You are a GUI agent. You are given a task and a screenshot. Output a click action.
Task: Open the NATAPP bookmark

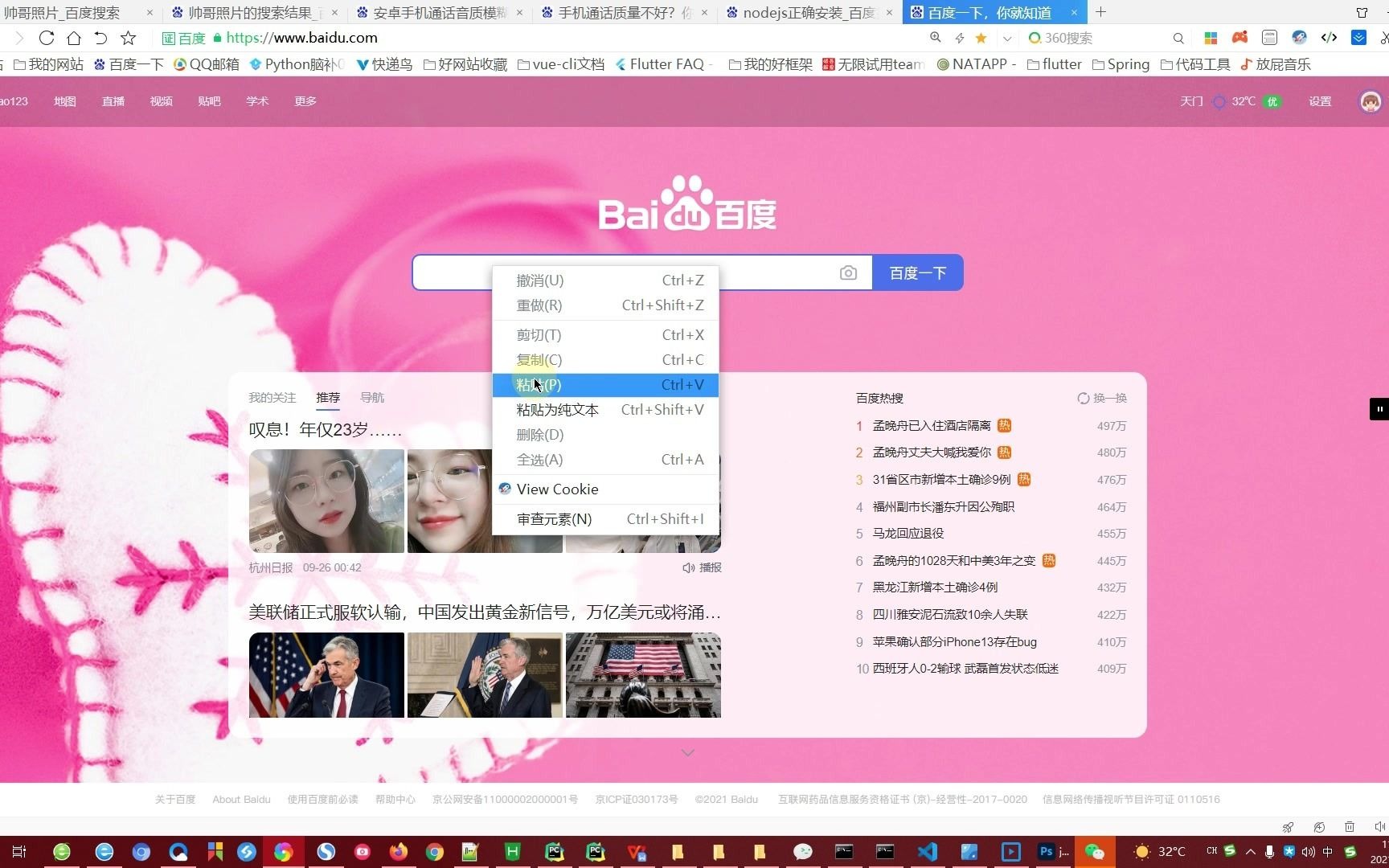tap(976, 64)
